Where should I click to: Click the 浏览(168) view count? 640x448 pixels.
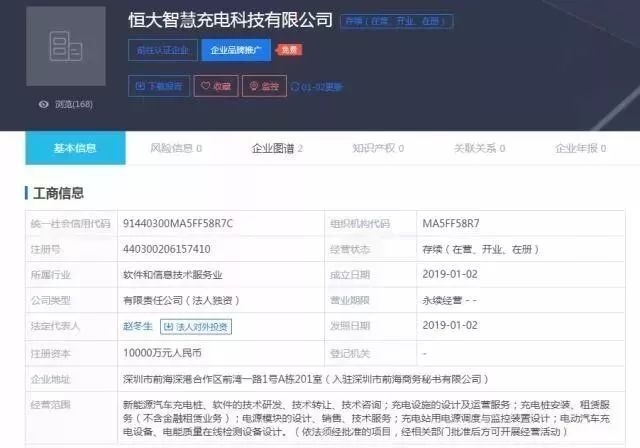74,104
